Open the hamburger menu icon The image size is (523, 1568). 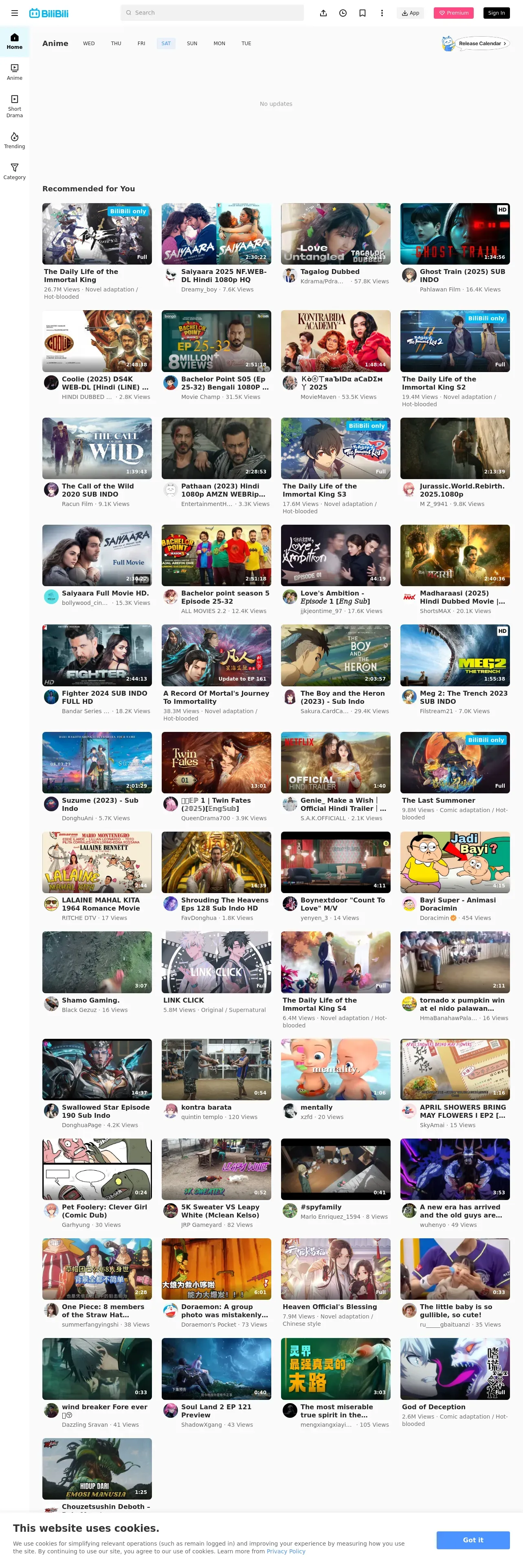(15, 13)
